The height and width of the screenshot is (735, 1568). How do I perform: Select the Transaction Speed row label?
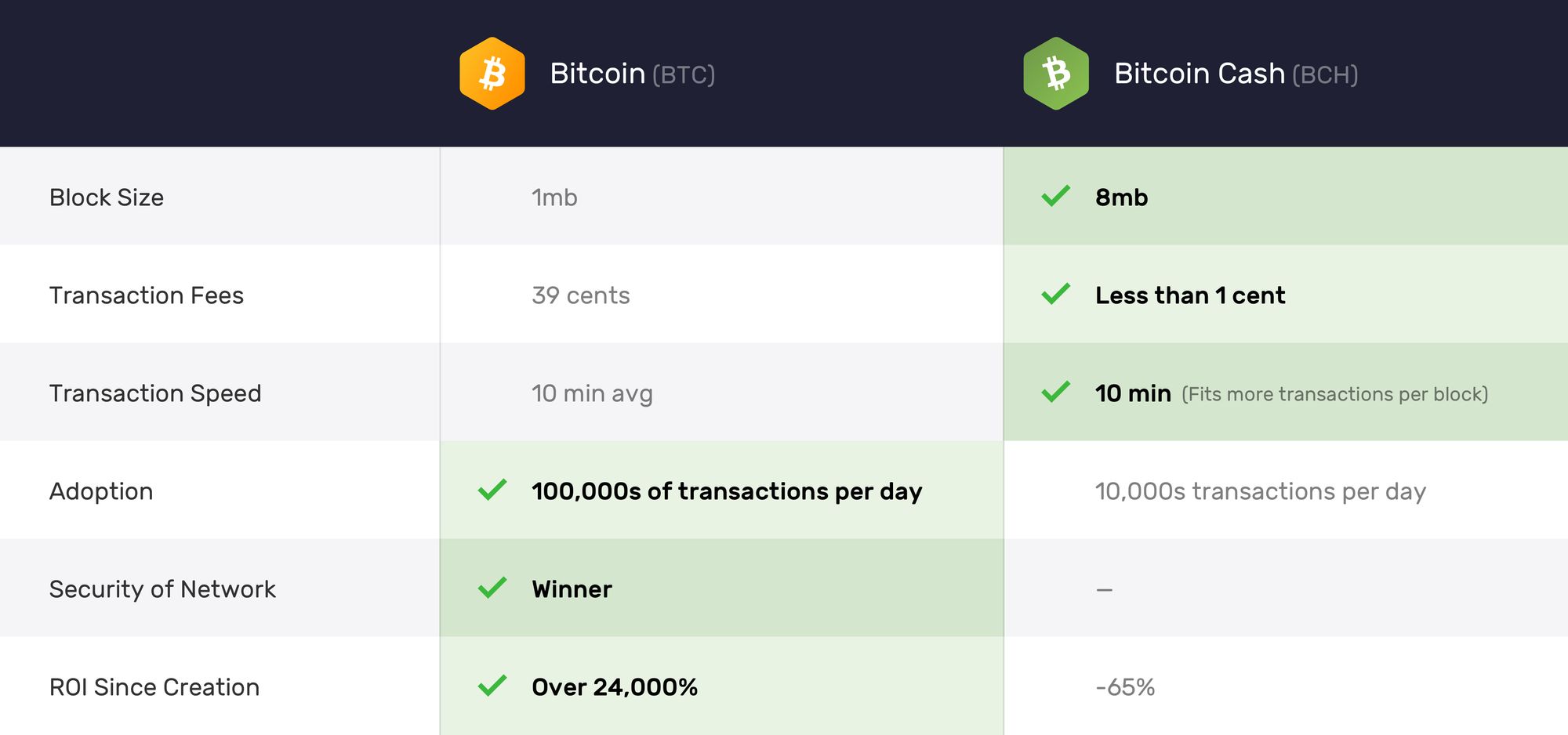point(155,393)
